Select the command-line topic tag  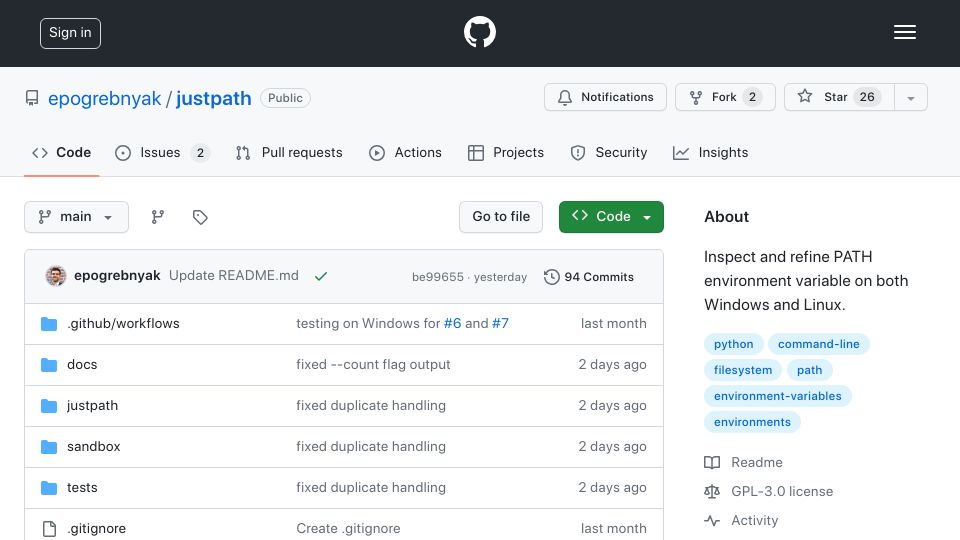tap(819, 344)
